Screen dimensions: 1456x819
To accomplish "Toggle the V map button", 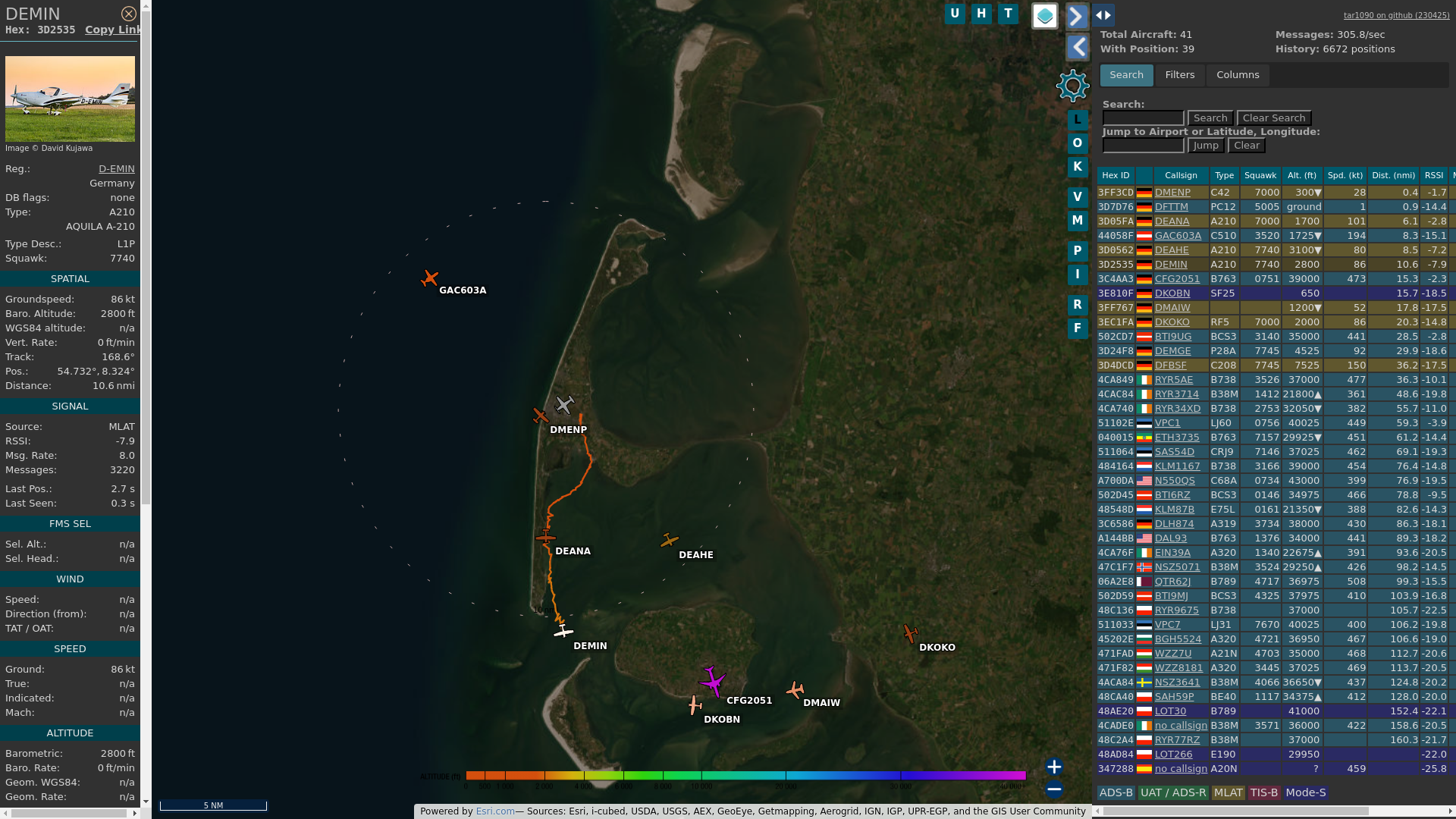I will pos(1078,197).
